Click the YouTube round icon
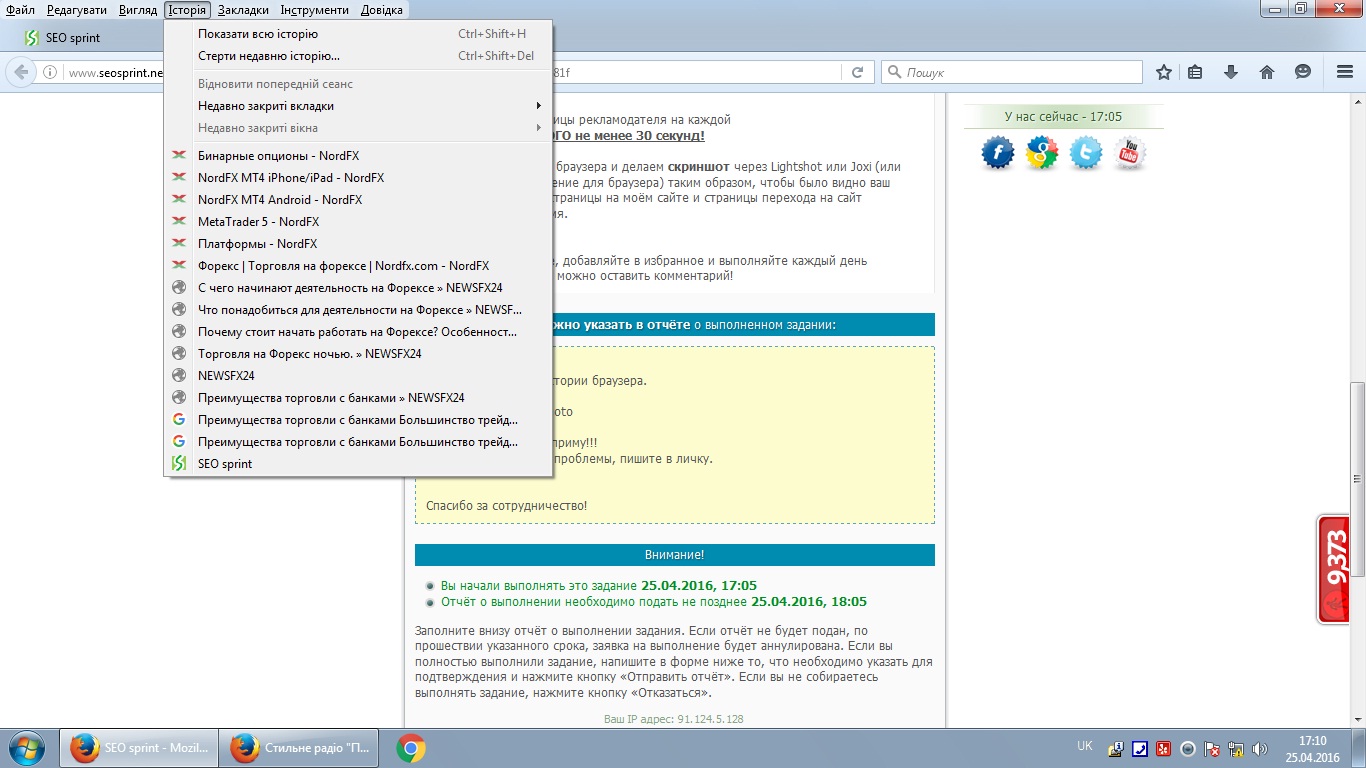 (1130, 153)
